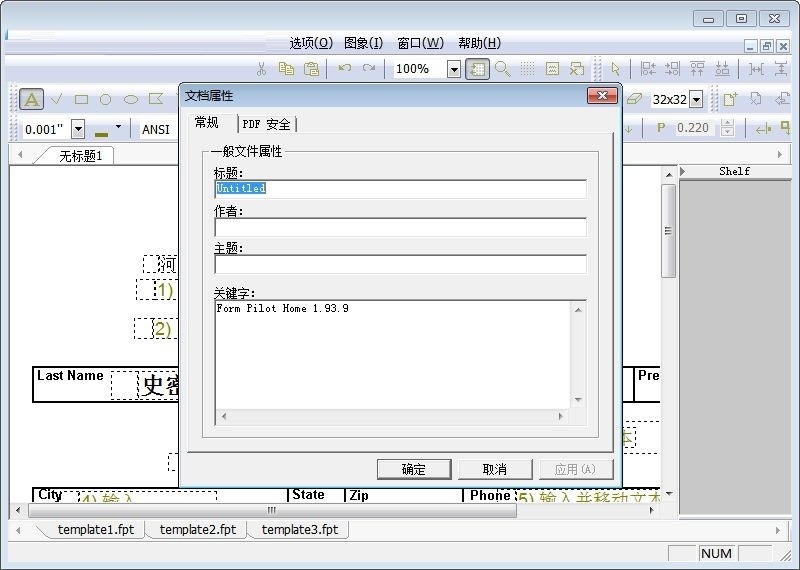Select the text tool 'A' icon
Image resolution: width=800 pixels, height=570 pixels.
32,99
